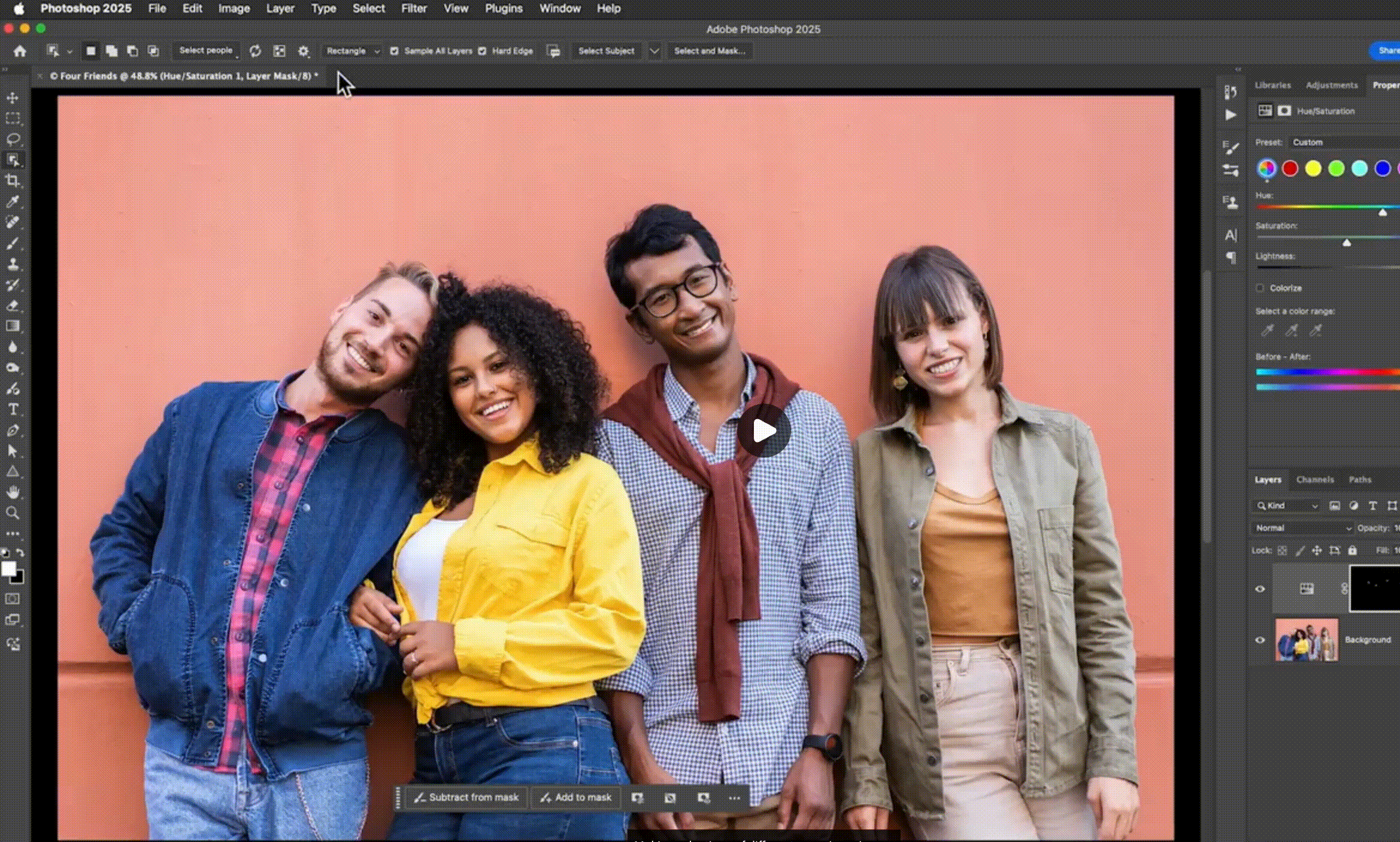The width and height of the screenshot is (1400, 842).
Task: Click the Home icon in options bar
Action: coord(20,52)
